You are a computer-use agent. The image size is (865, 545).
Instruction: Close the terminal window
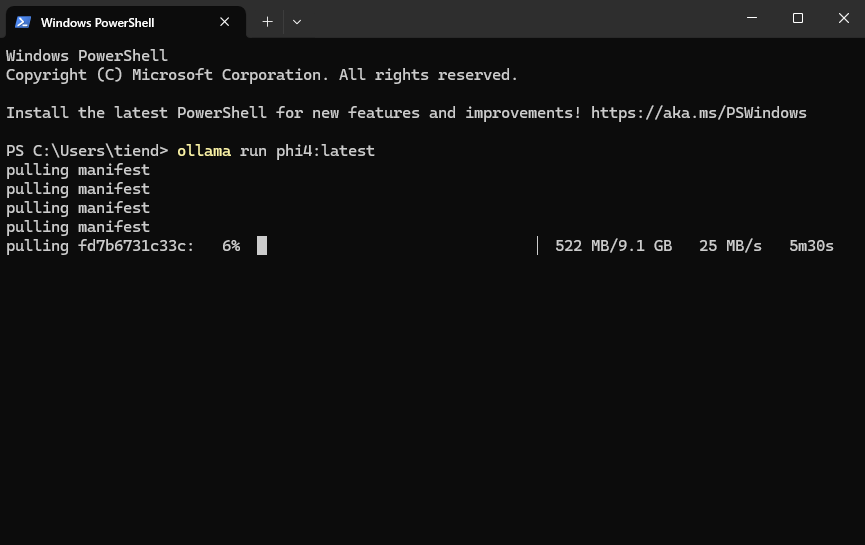[x=843, y=18]
